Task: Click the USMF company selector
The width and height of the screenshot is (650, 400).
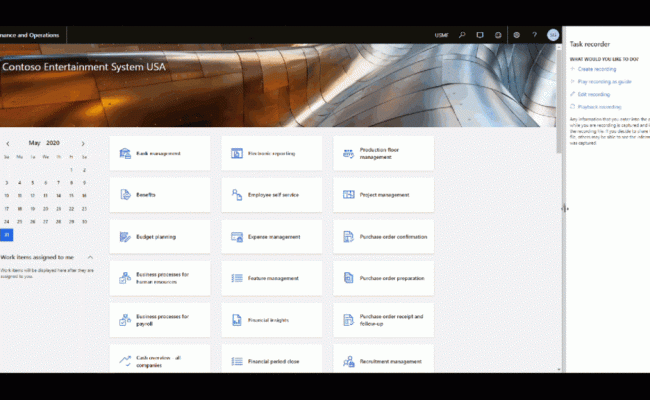Action: pyautogui.click(x=441, y=35)
